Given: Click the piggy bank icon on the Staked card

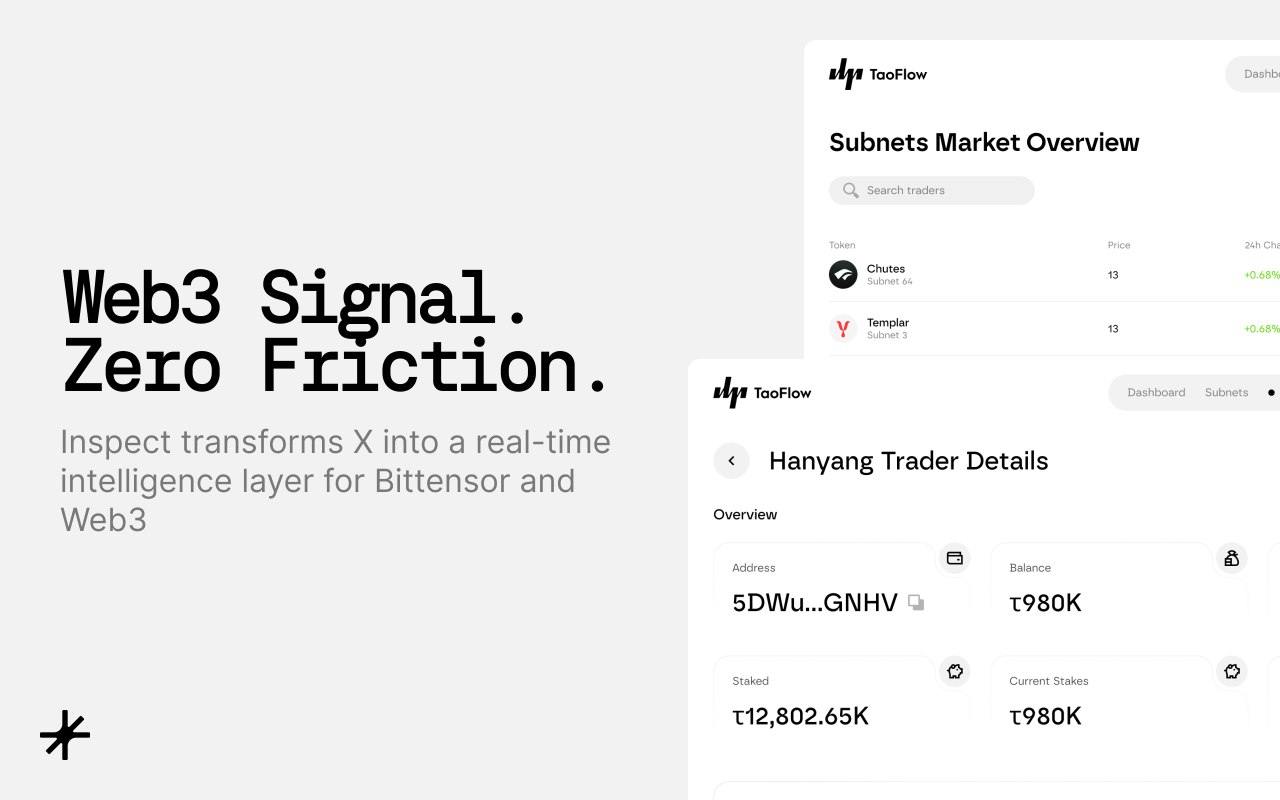Looking at the screenshot, I should coord(954,671).
